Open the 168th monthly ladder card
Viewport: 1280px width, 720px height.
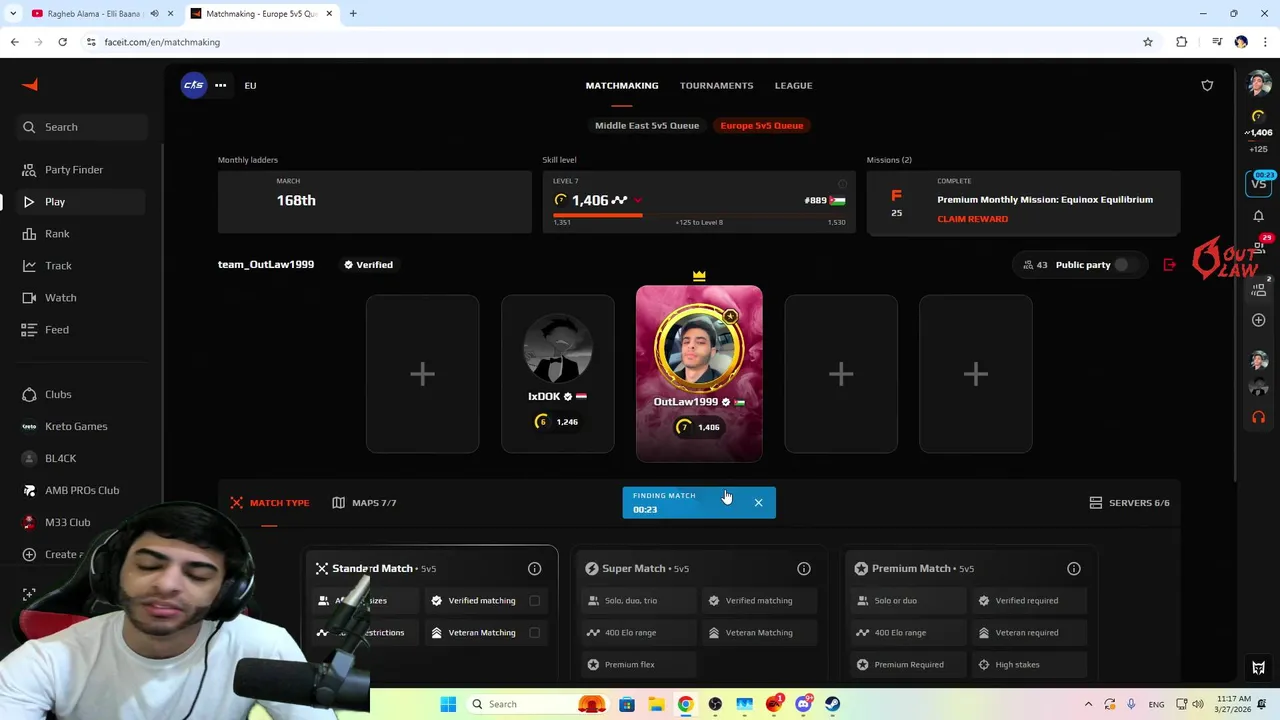tap(375, 202)
